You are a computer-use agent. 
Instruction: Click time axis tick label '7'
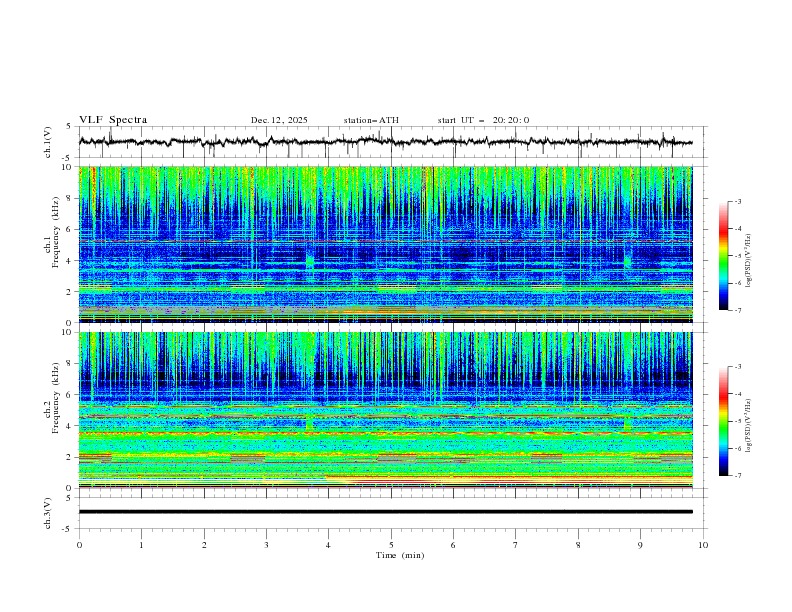[x=516, y=545]
